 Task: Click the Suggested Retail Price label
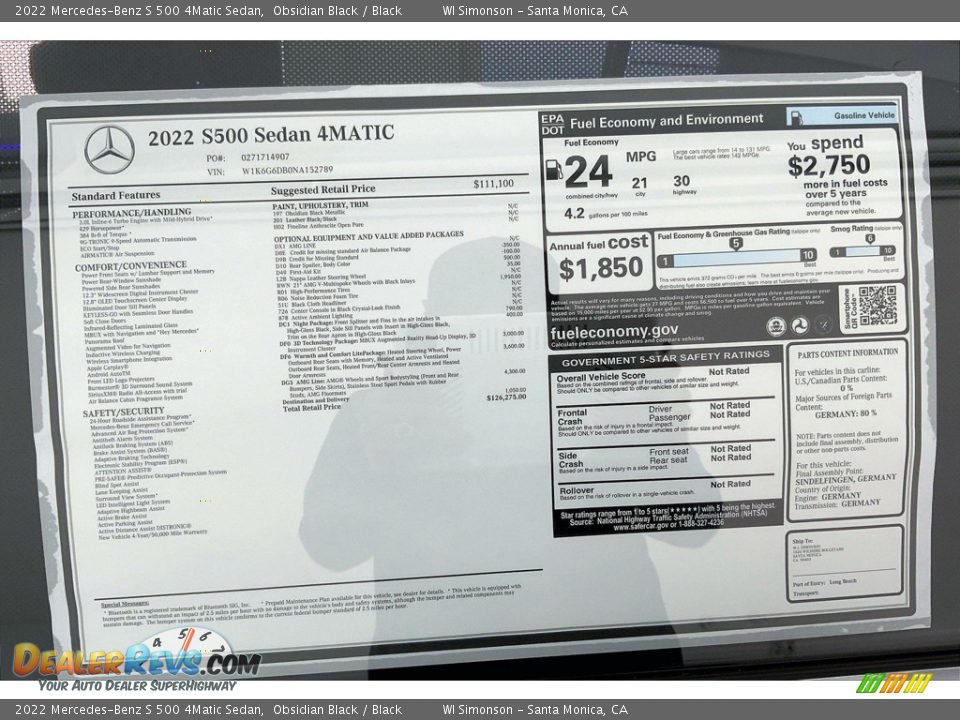(x=323, y=190)
